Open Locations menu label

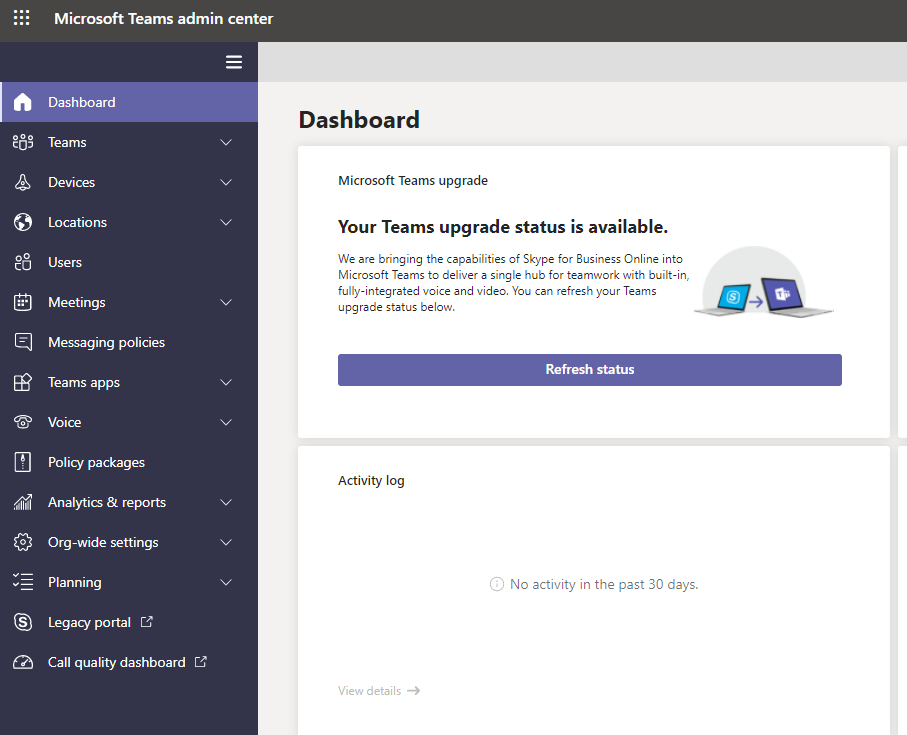(78, 222)
